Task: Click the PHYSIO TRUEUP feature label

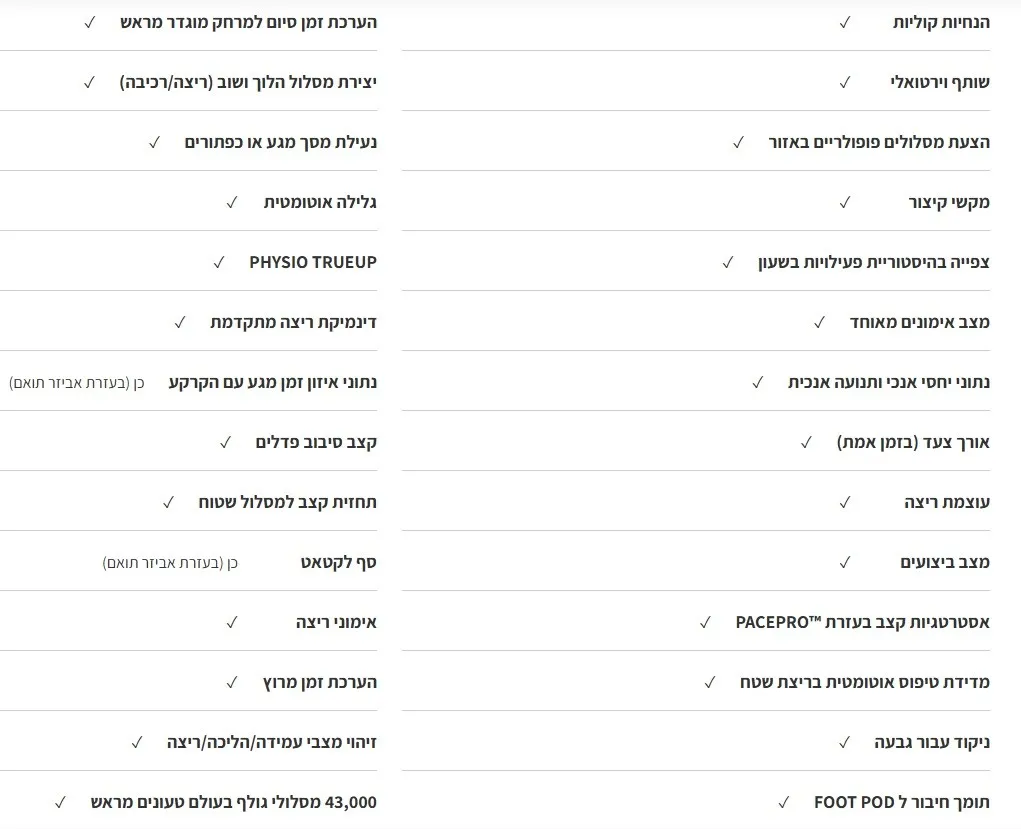Action: point(313,262)
